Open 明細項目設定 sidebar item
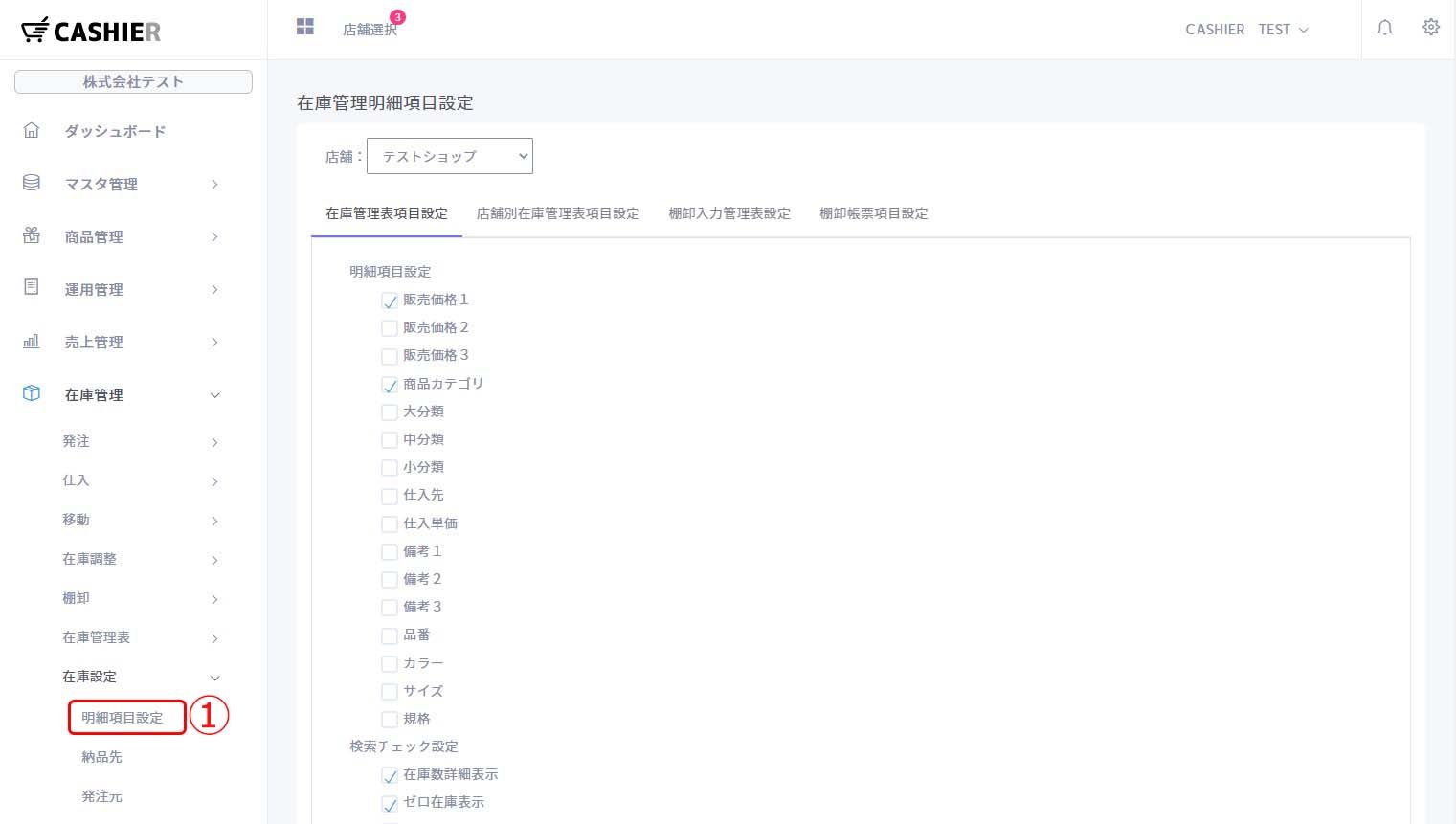This screenshot has height=824, width=1456. coord(123,717)
